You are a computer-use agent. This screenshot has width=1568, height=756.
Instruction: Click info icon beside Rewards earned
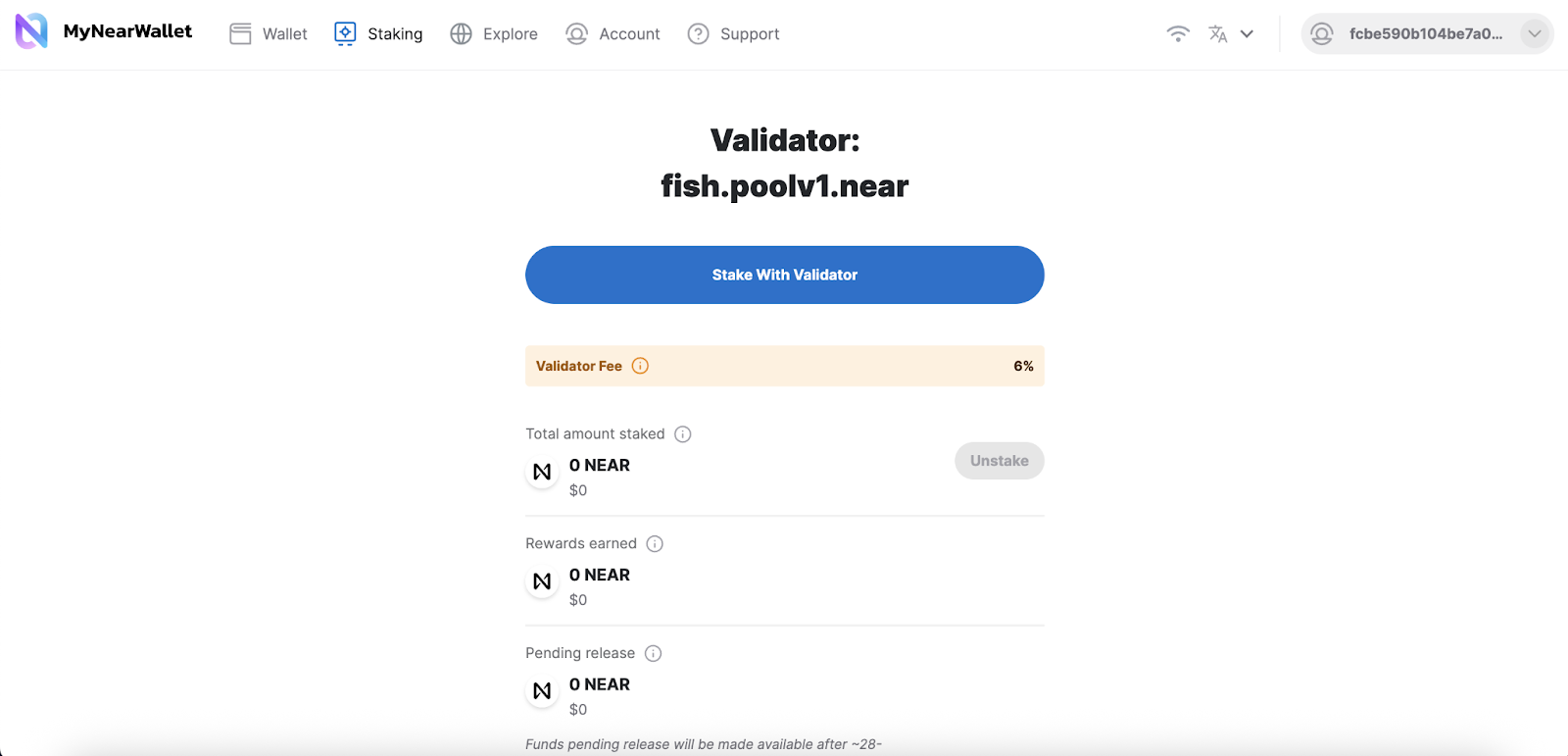(655, 544)
